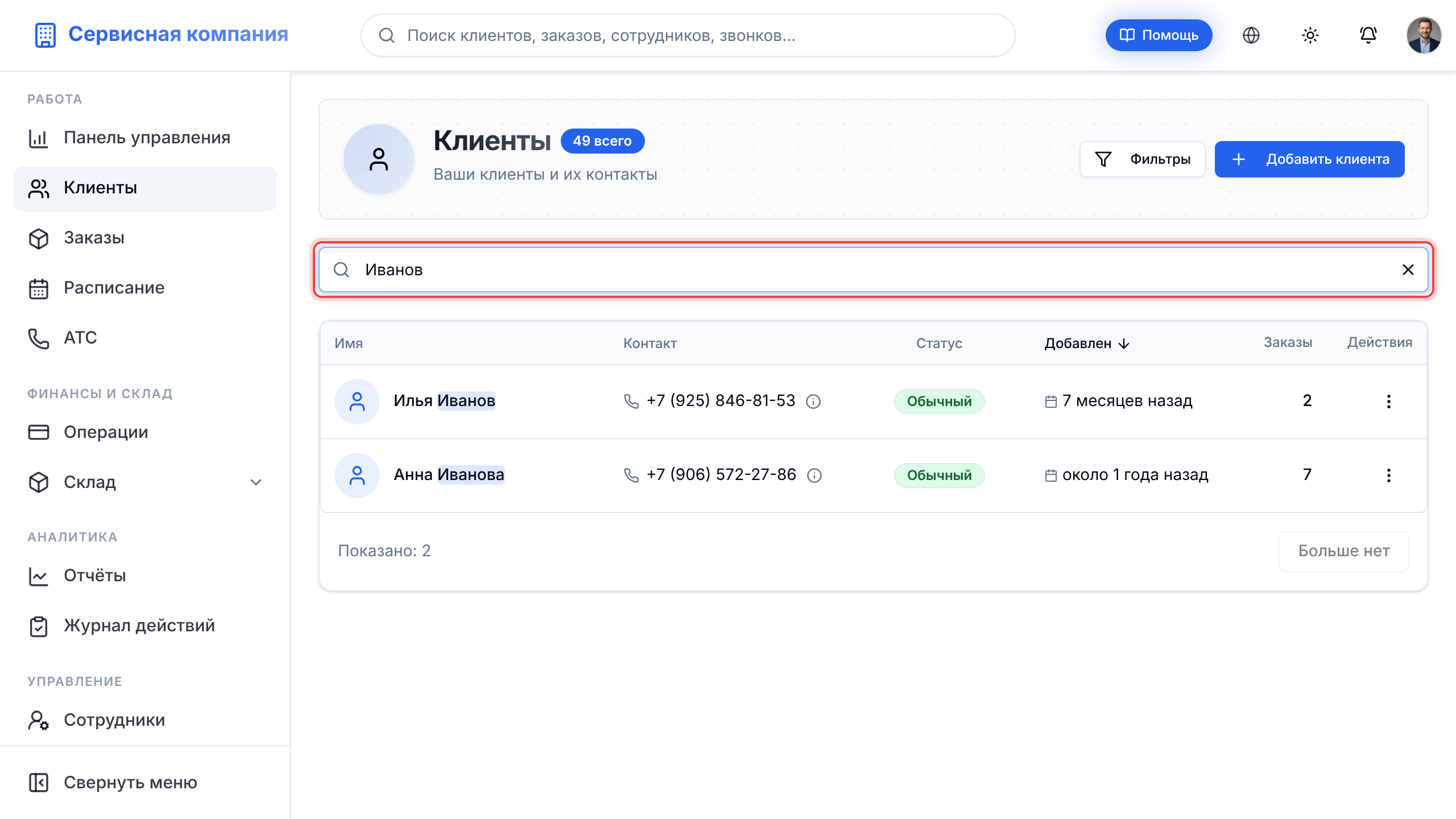Click the line-graph icon of Отчёты
Viewport: 1456px width, 819px height.
tap(39, 576)
